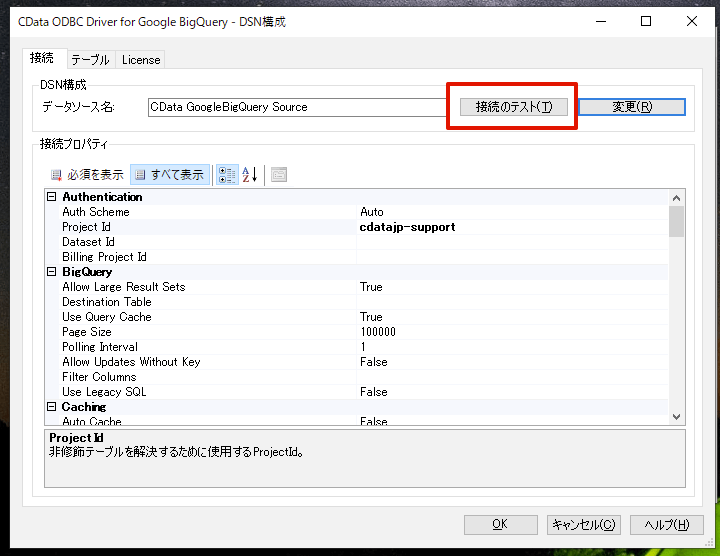This screenshot has height=556, width=720.
Task: Click the True value of Use Query Cache
Action: coord(371,317)
